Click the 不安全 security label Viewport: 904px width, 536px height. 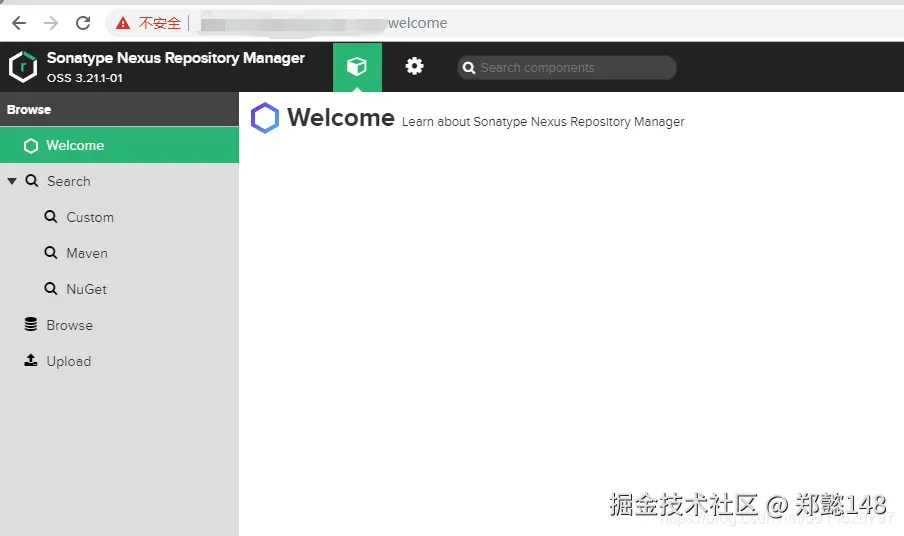pyautogui.click(x=160, y=23)
